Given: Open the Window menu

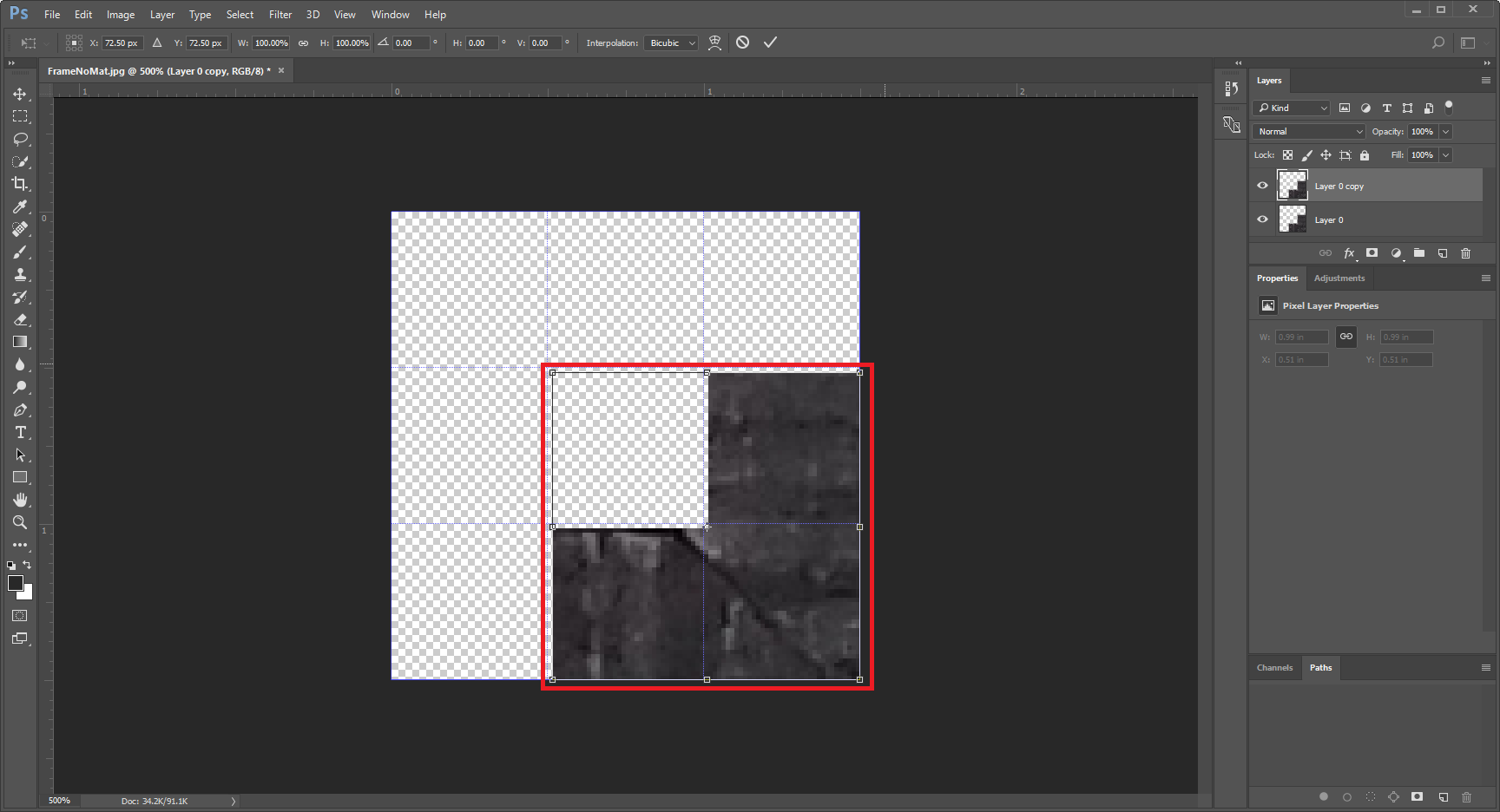Looking at the screenshot, I should (391, 15).
